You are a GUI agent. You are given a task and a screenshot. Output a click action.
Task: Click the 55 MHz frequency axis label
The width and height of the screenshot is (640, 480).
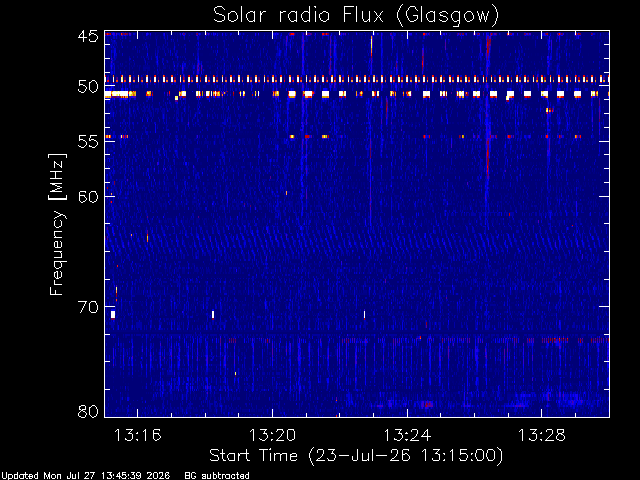(x=88, y=141)
